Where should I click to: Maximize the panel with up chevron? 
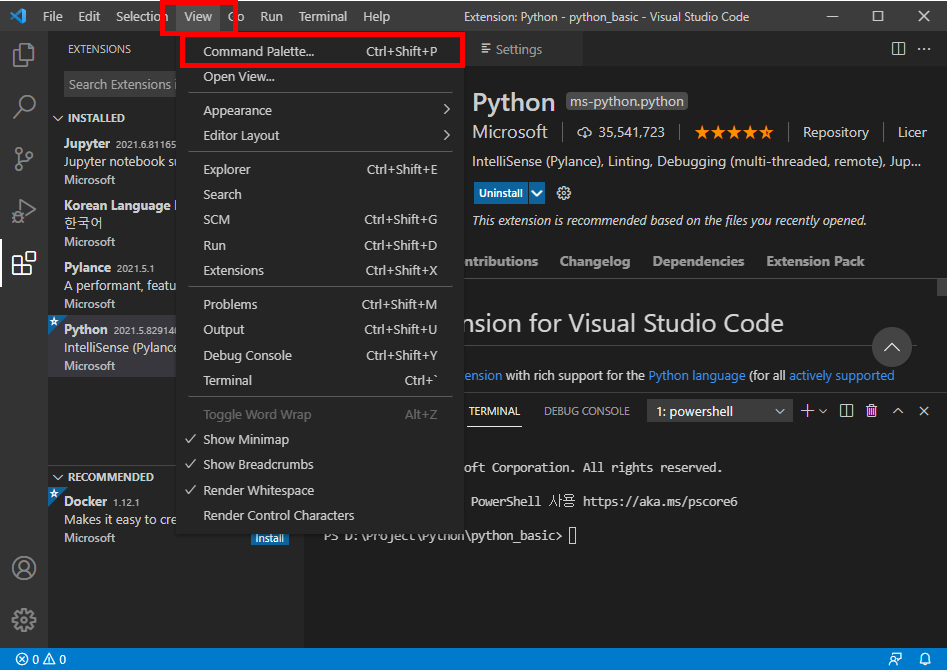[898, 411]
